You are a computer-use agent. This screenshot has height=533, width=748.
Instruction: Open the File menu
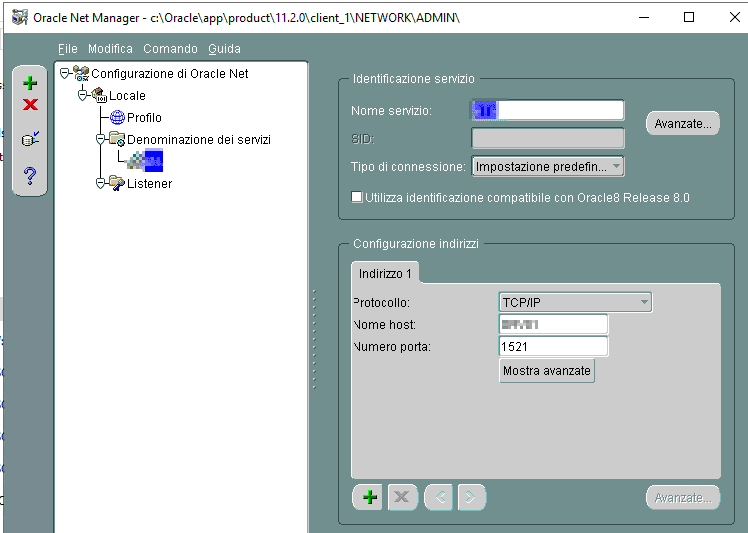point(68,49)
